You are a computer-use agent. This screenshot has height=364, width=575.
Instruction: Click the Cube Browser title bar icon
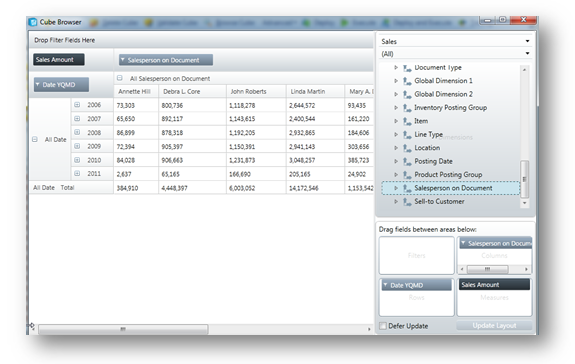pos(33,22)
